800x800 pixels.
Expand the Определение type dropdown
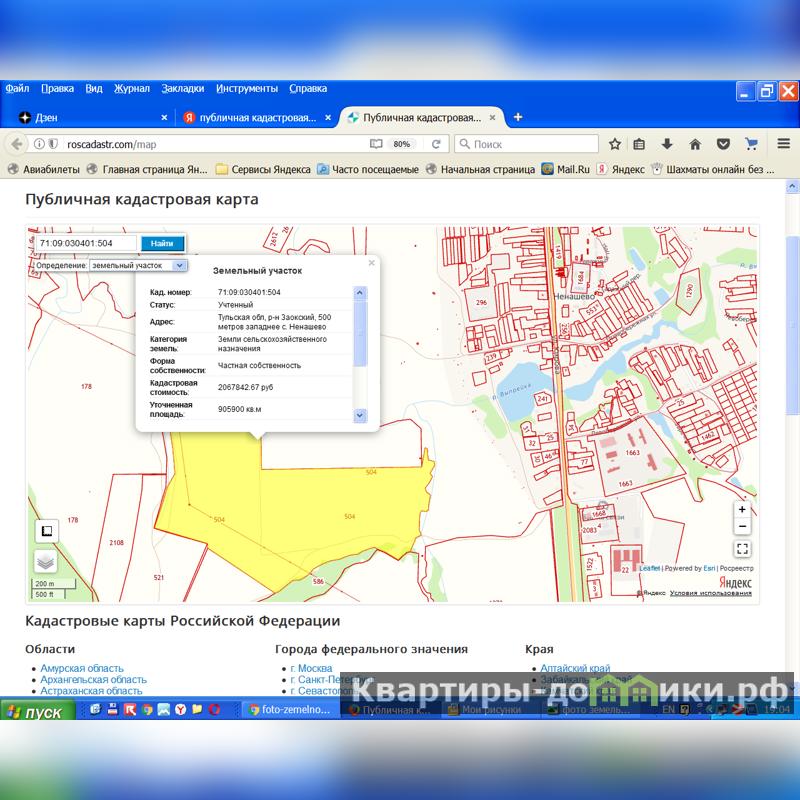click(179, 266)
